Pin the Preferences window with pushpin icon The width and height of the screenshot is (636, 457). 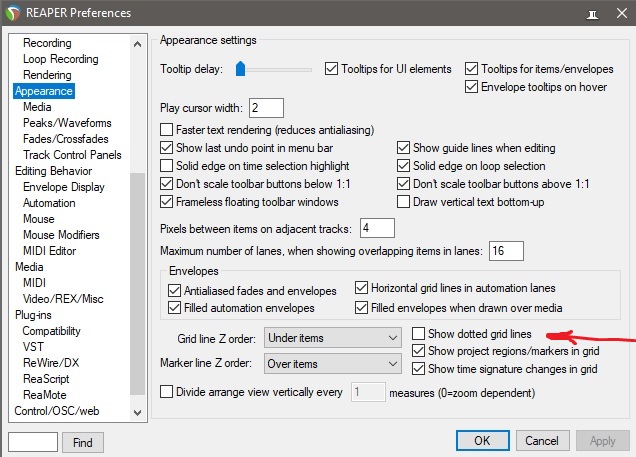point(592,15)
